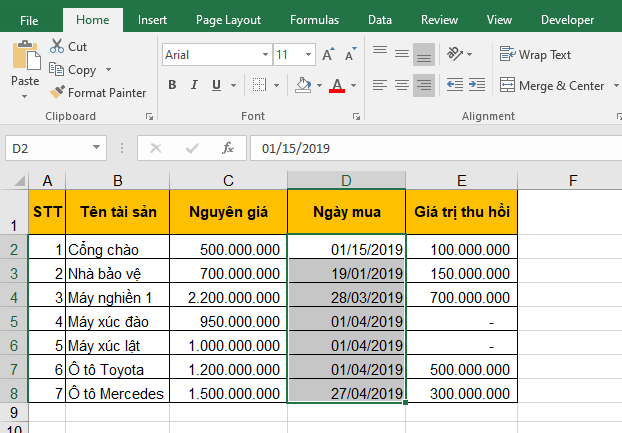622x433 pixels.
Task: Click the Insert Function fx icon
Action: point(227,148)
